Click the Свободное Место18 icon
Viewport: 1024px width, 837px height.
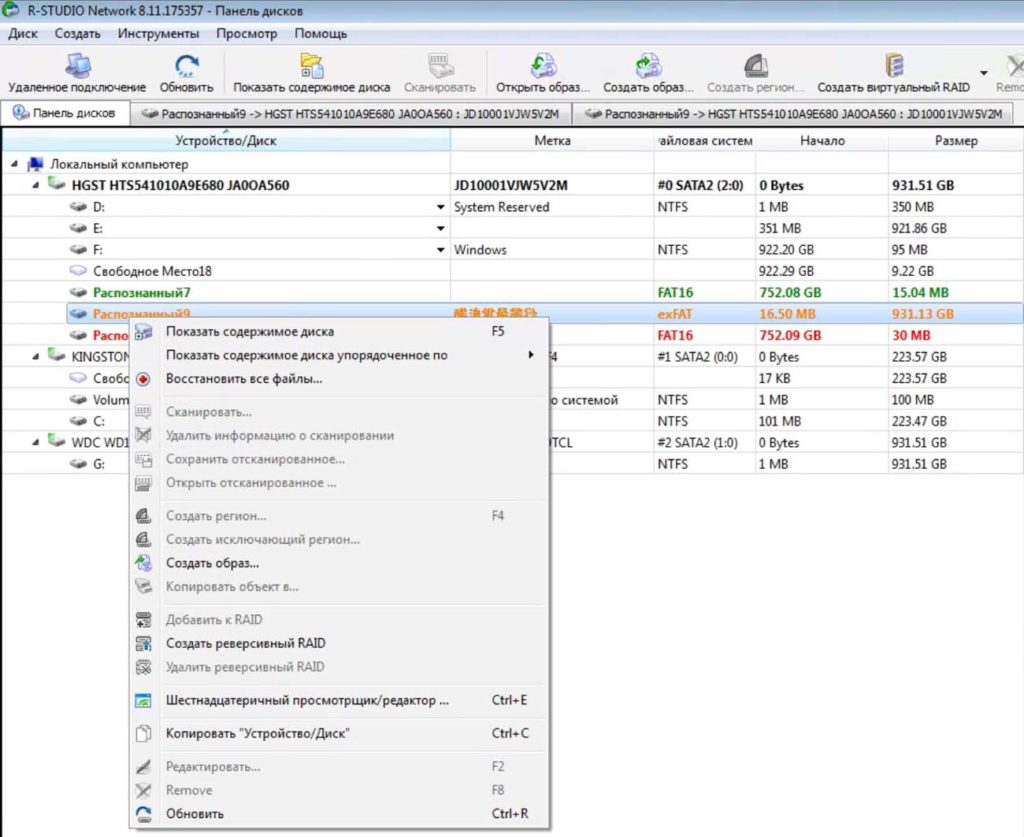pos(78,271)
